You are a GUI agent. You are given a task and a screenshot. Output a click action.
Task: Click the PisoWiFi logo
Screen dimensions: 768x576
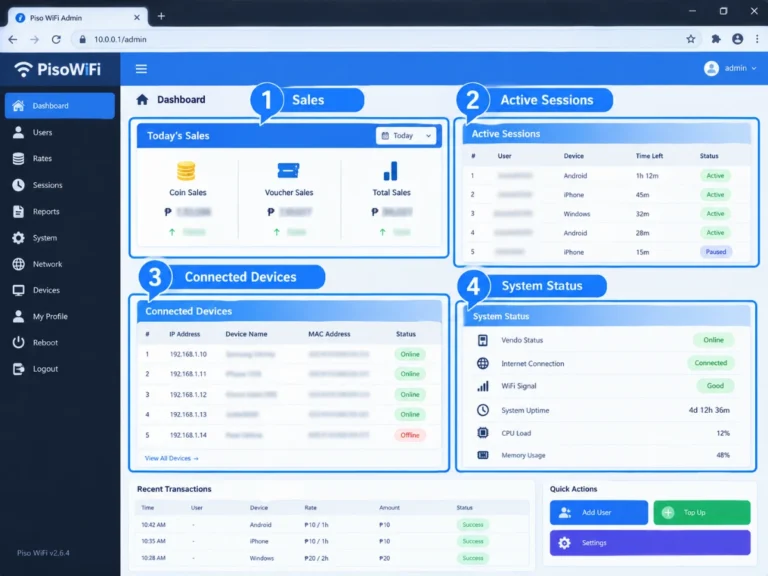(x=57, y=70)
